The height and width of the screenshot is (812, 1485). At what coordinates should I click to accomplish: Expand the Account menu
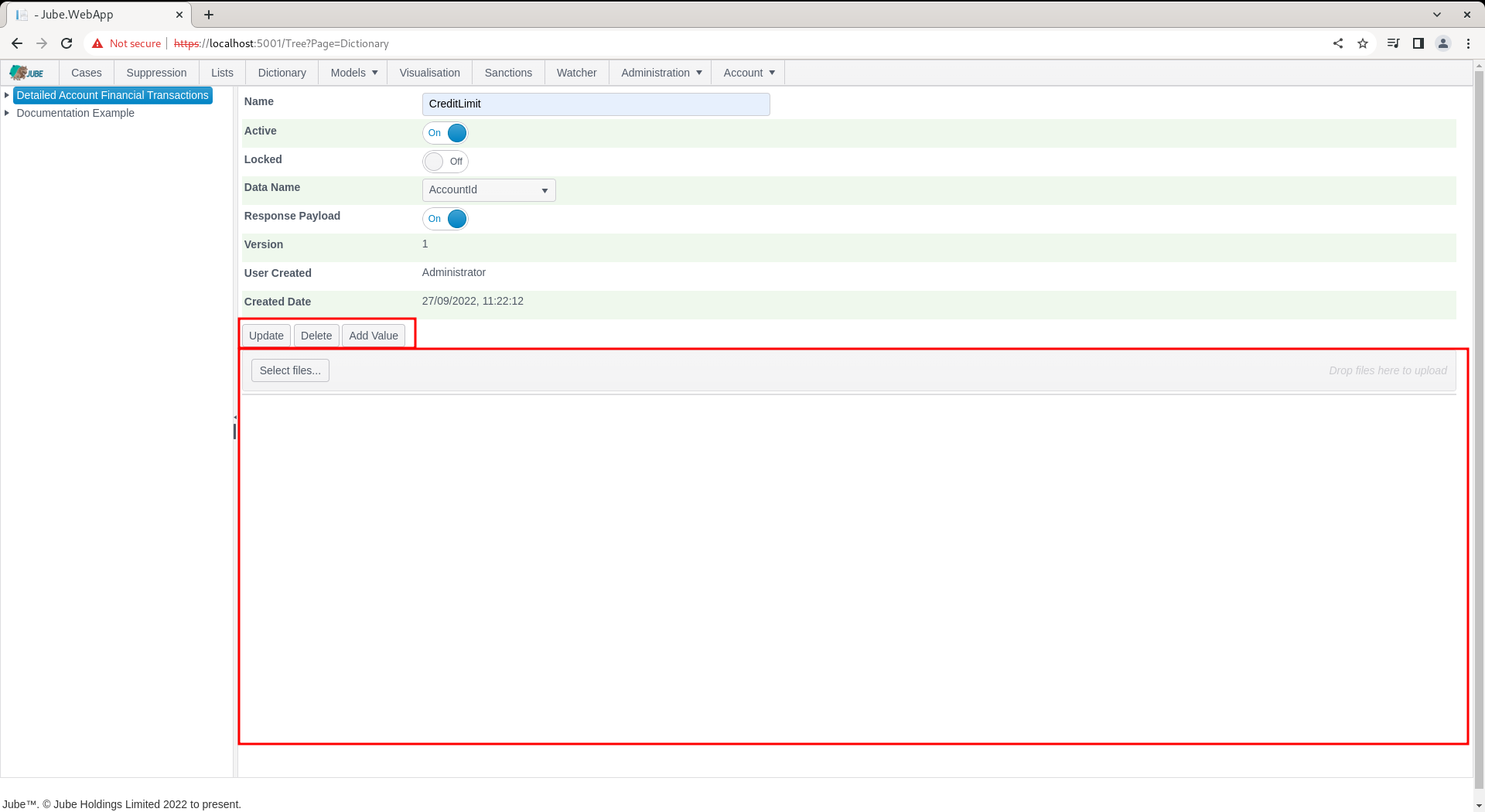coord(749,73)
